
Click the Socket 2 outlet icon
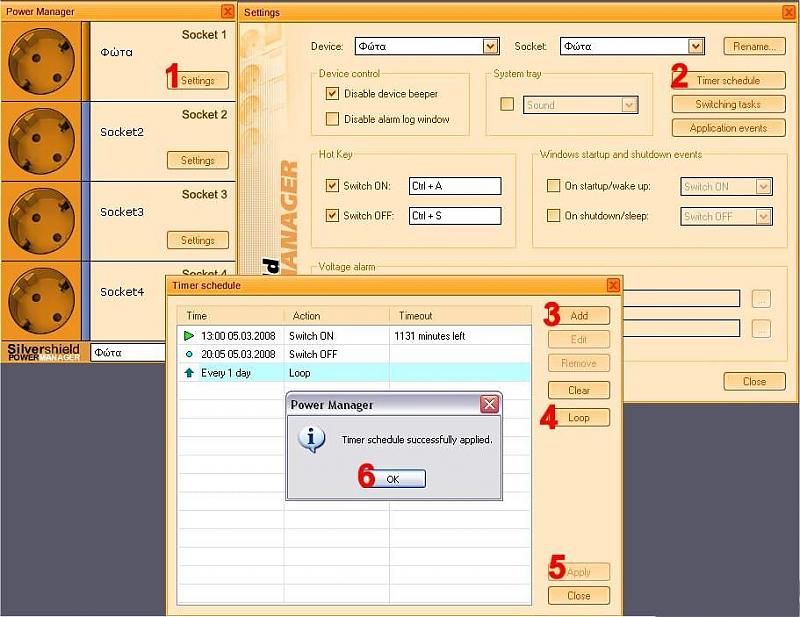click(42, 141)
